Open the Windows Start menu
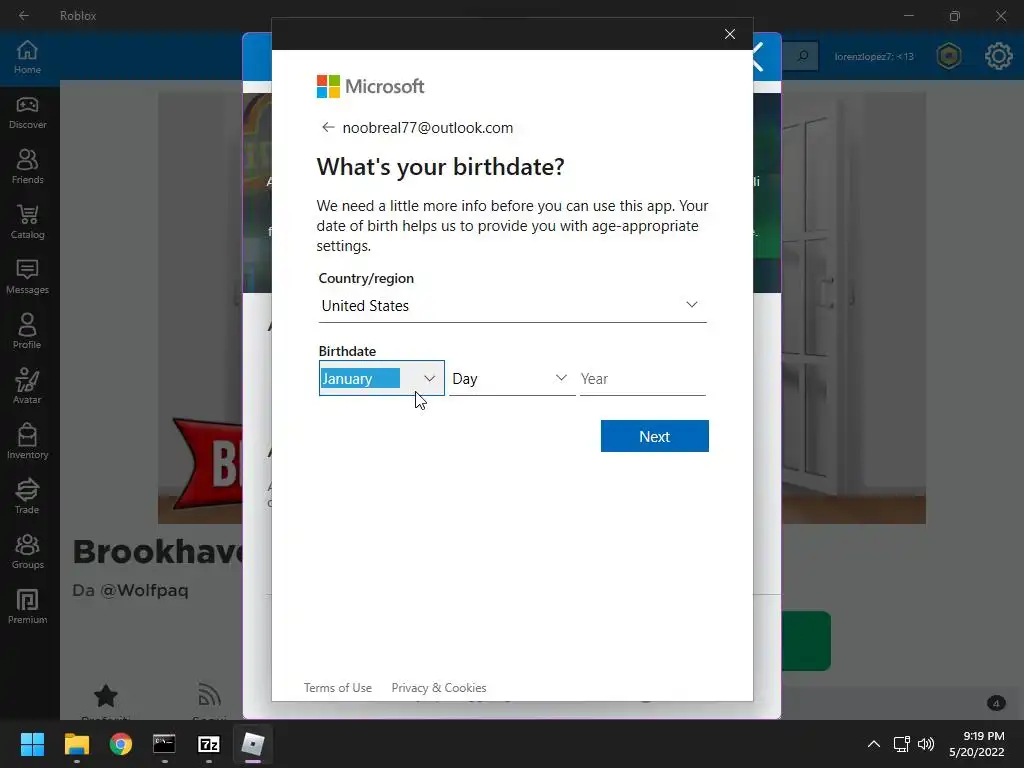The height and width of the screenshot is (768, 1024). (32, 744)
